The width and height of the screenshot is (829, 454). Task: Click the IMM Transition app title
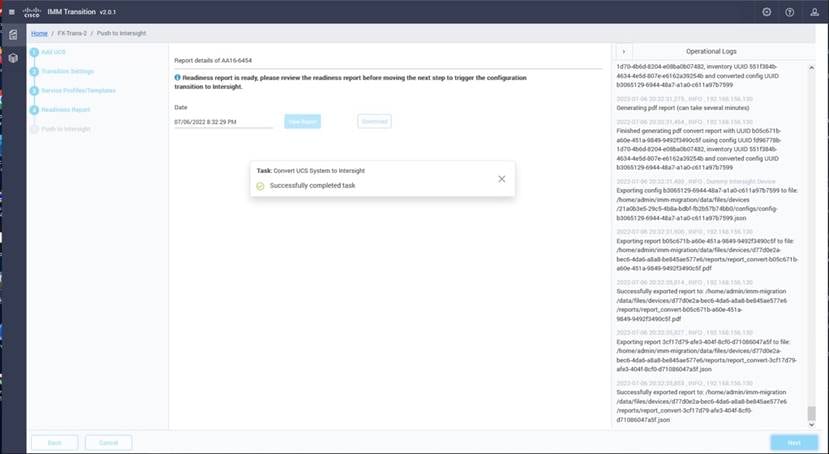point(71,12)
